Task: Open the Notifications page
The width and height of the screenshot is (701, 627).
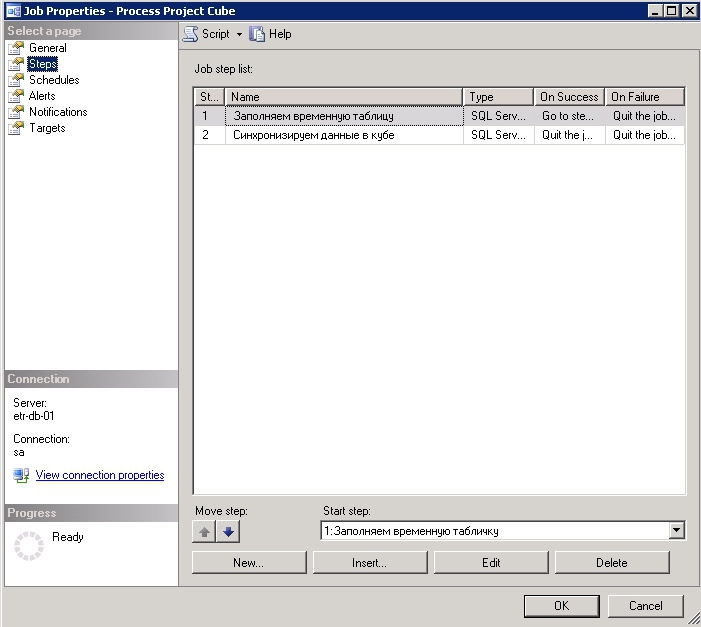Action: coord(58,112)
